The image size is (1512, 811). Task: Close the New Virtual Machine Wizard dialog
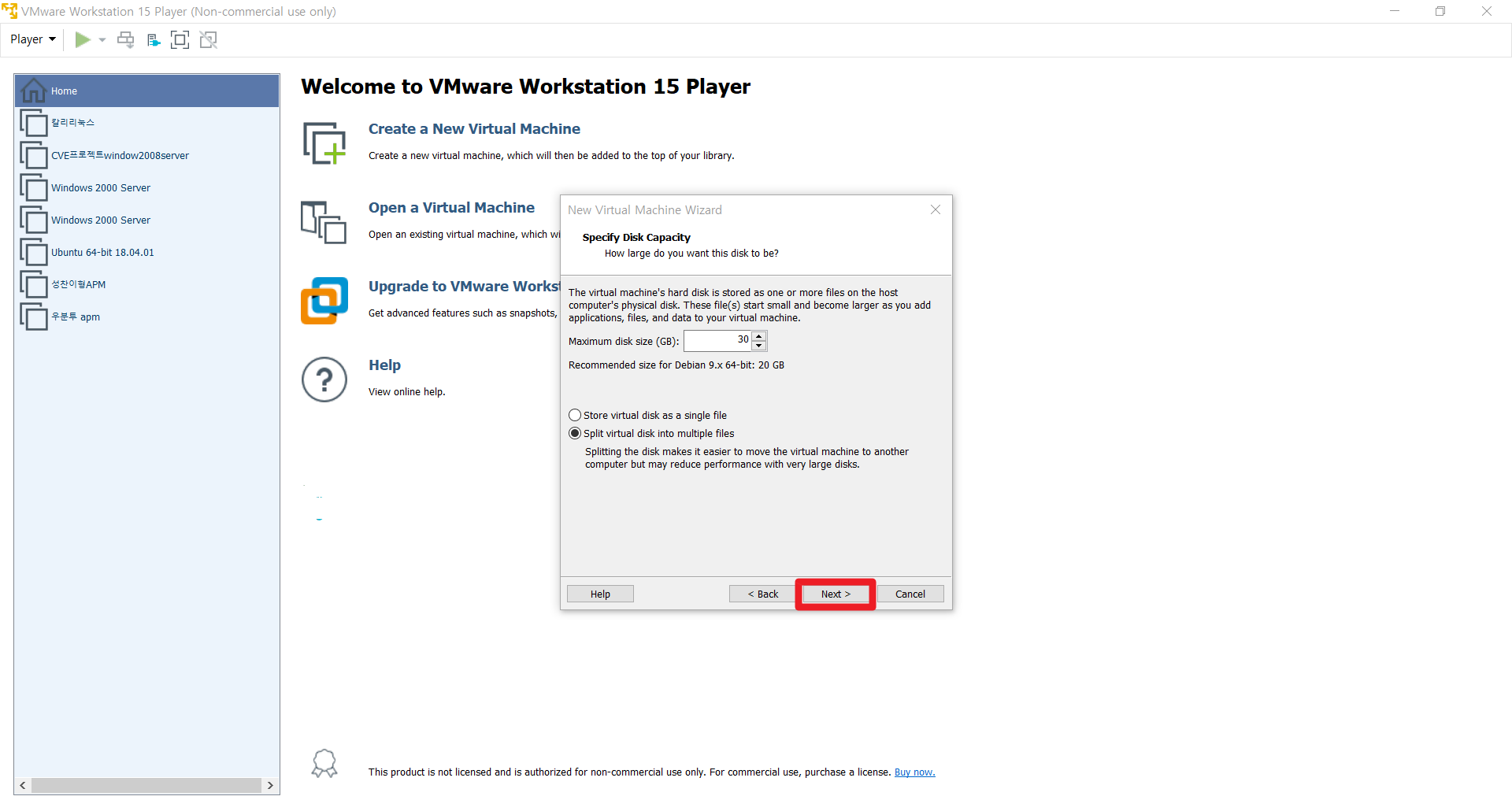pyautogui.click(x=936, y=209)
